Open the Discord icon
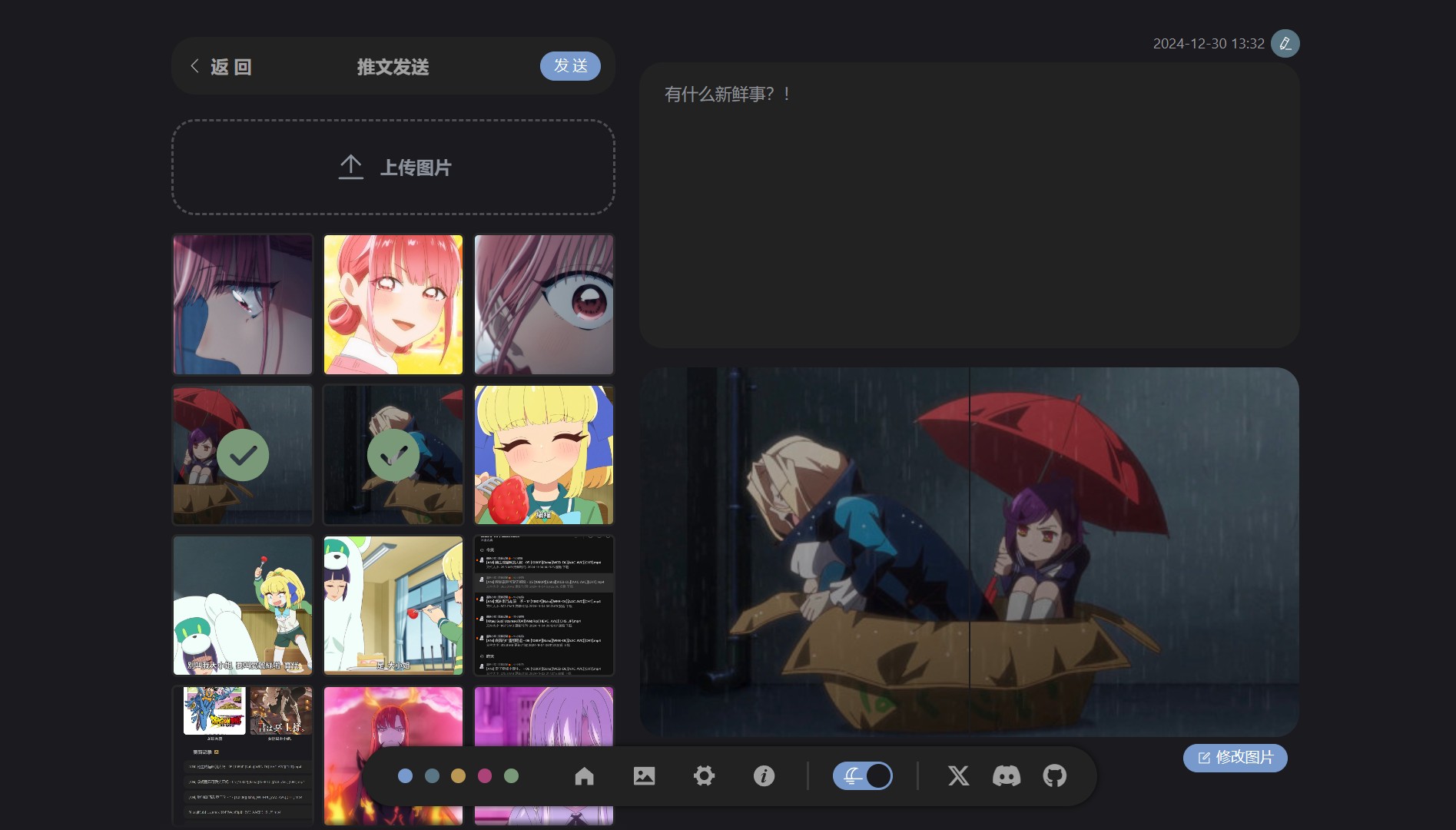Viewport: 1456px width, 830px height. tap(1007, 776)
